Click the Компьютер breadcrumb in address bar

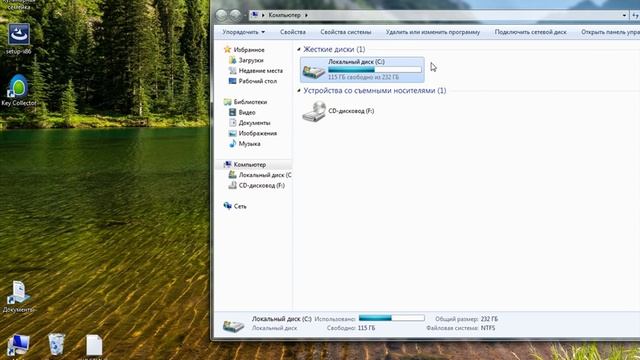(284, 15)
